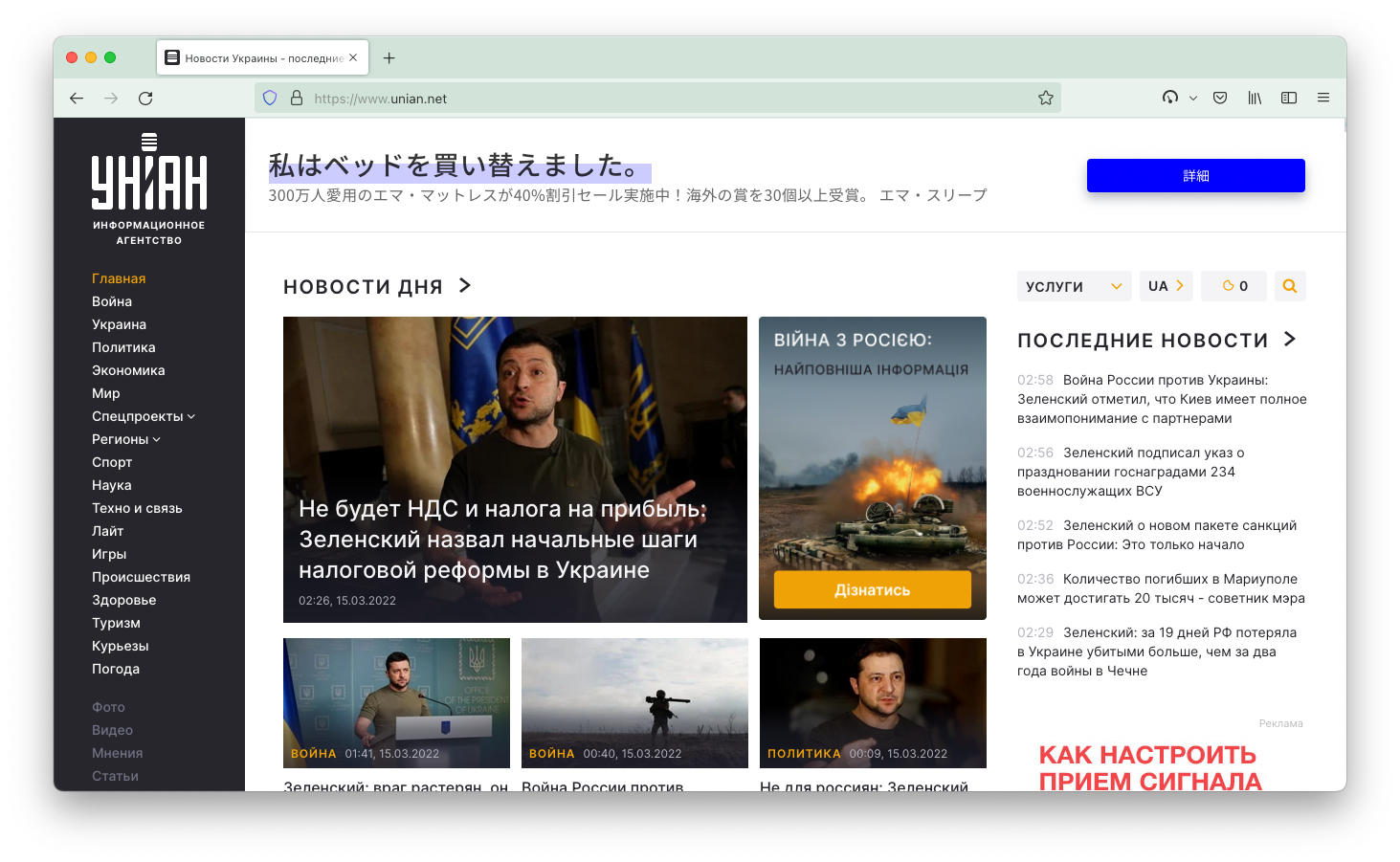Viewport: 1400px width, 862px height.
Task: Click the Дізнатись button on the war banner
Action: coord(872,589)
